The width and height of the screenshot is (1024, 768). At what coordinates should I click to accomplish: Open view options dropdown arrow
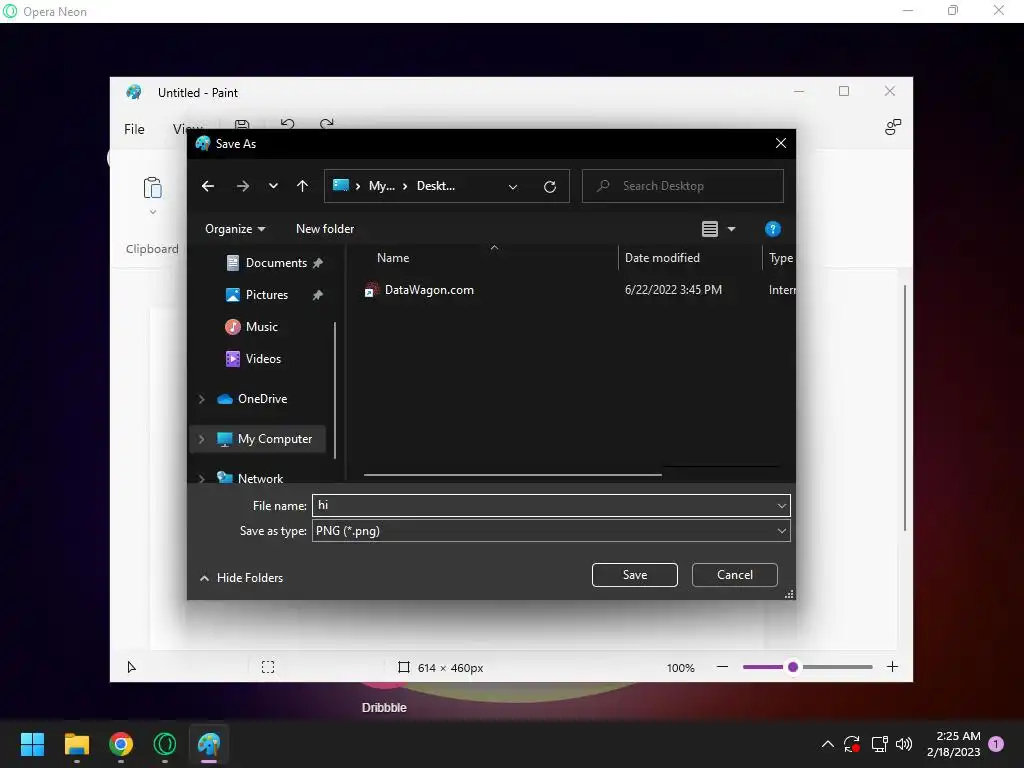pyautogui.click(x=731, y=229)
